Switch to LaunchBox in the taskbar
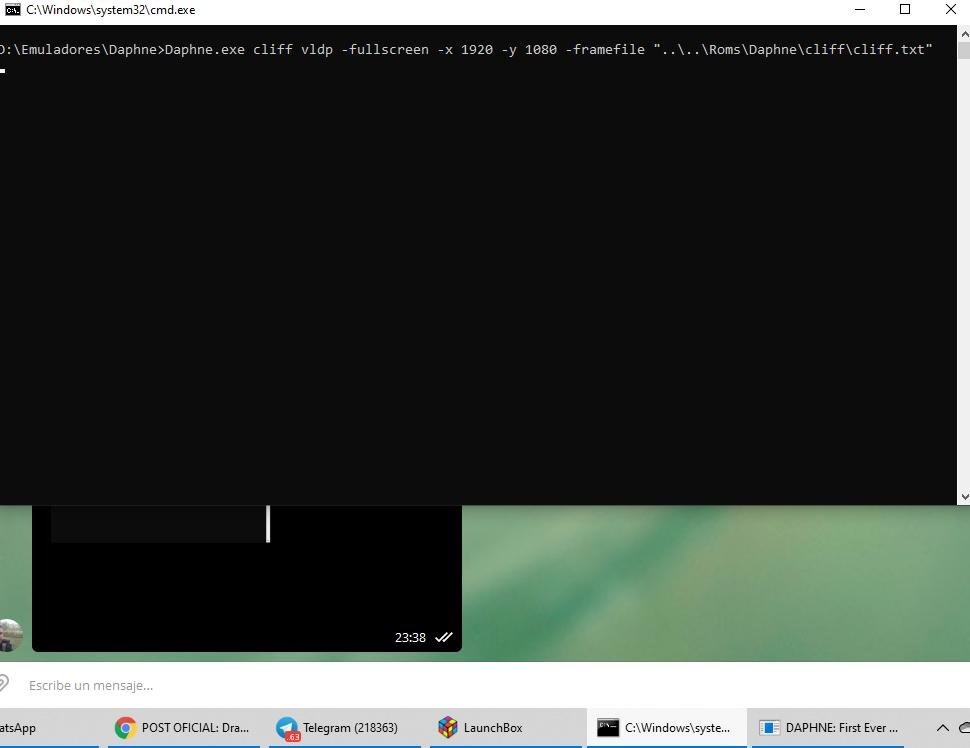This screenshot has height=748, width=970. point(505,728)
